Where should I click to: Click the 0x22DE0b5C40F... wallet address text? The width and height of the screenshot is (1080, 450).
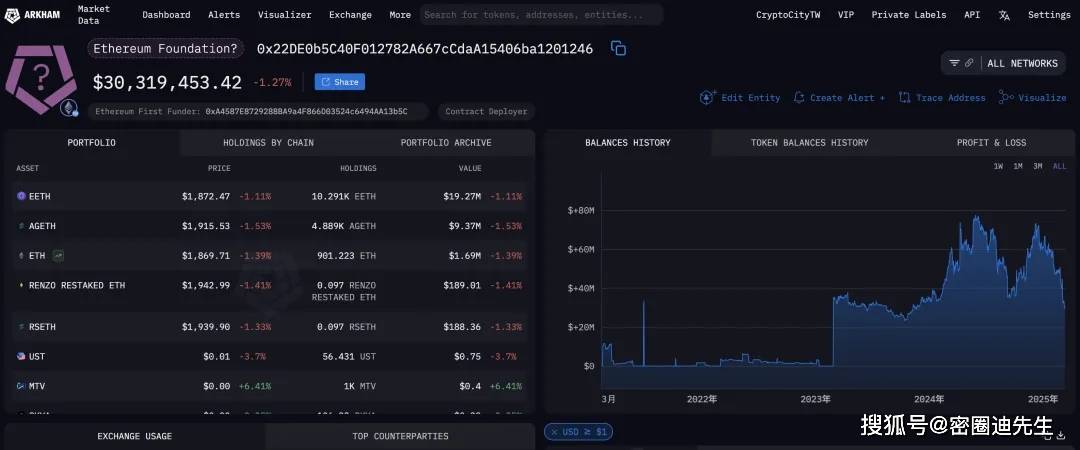424,49
